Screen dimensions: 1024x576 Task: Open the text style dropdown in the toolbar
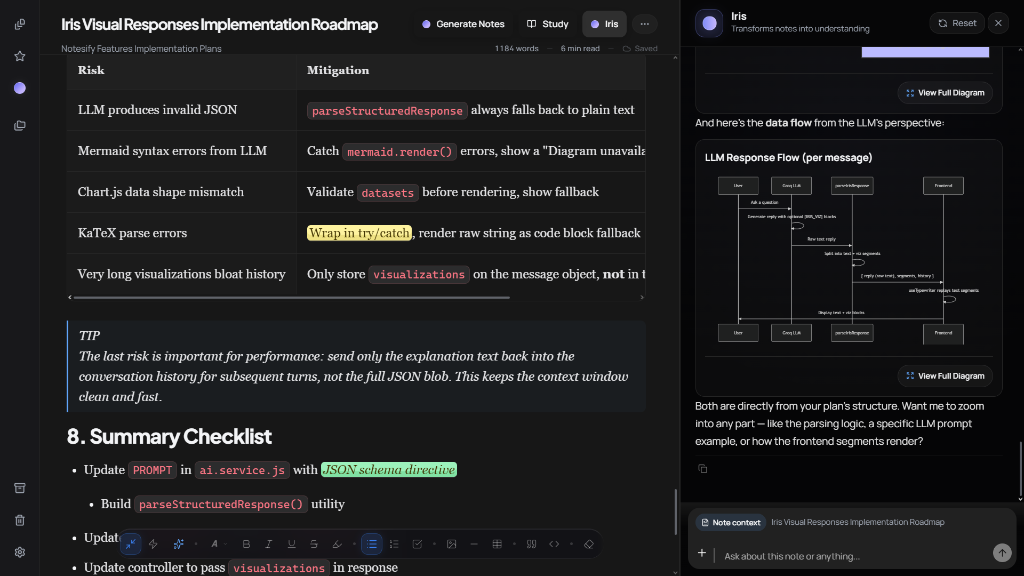click(215, 544)
